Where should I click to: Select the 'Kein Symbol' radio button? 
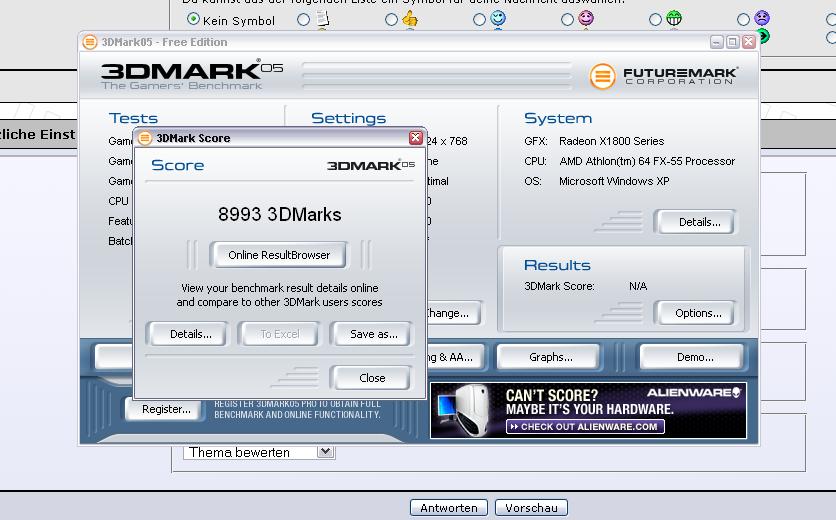point(194,19)
